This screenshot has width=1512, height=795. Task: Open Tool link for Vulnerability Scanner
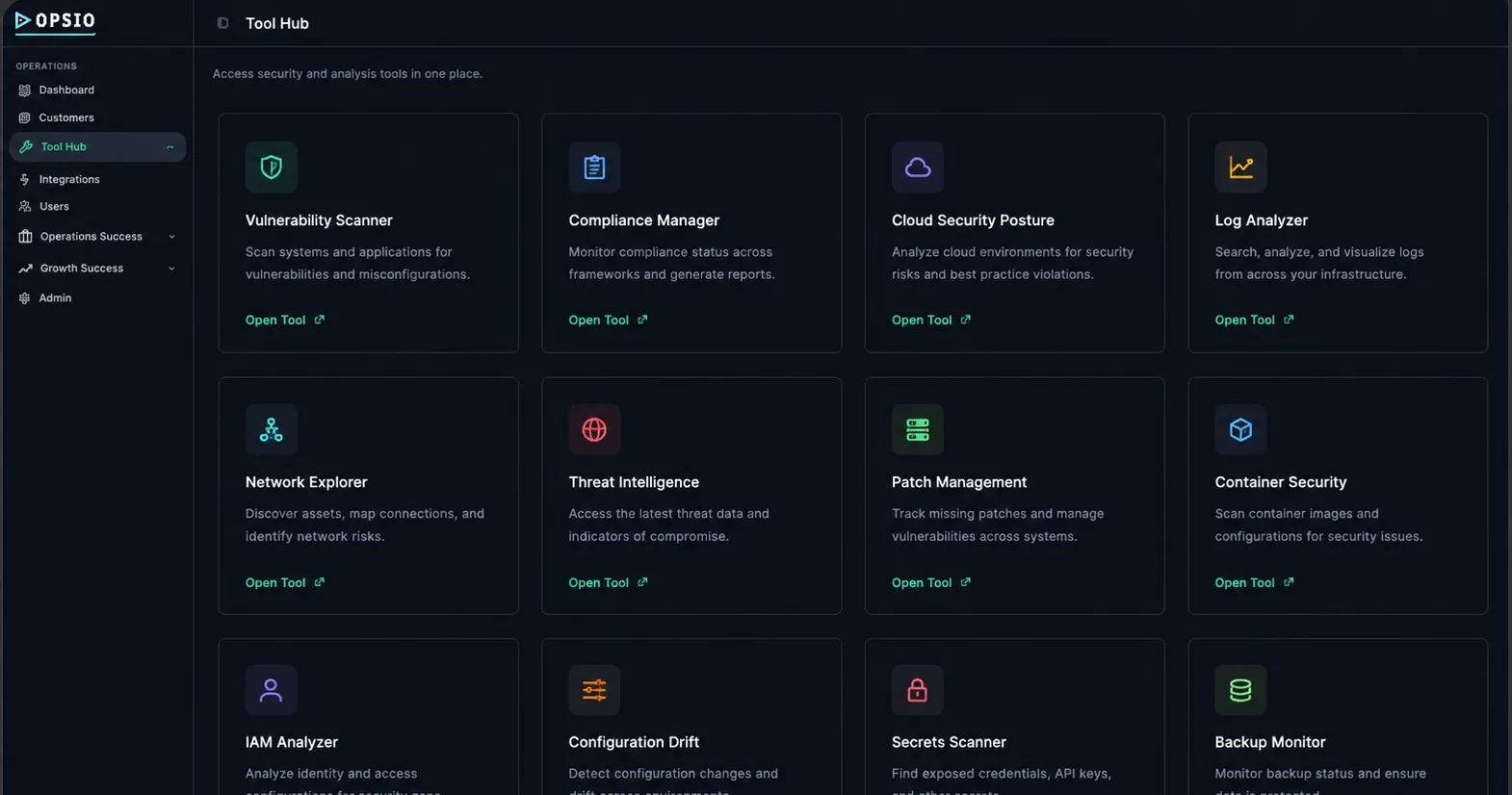click(x=285, y=320)
